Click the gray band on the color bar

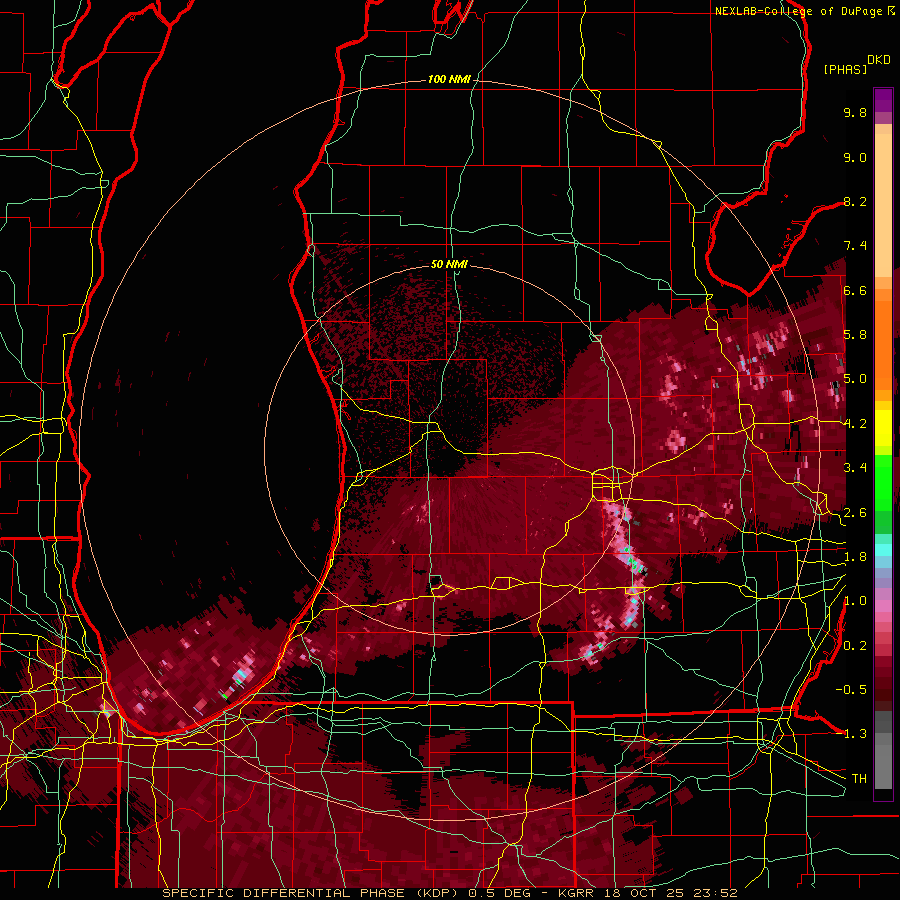[x=883, y=752]
